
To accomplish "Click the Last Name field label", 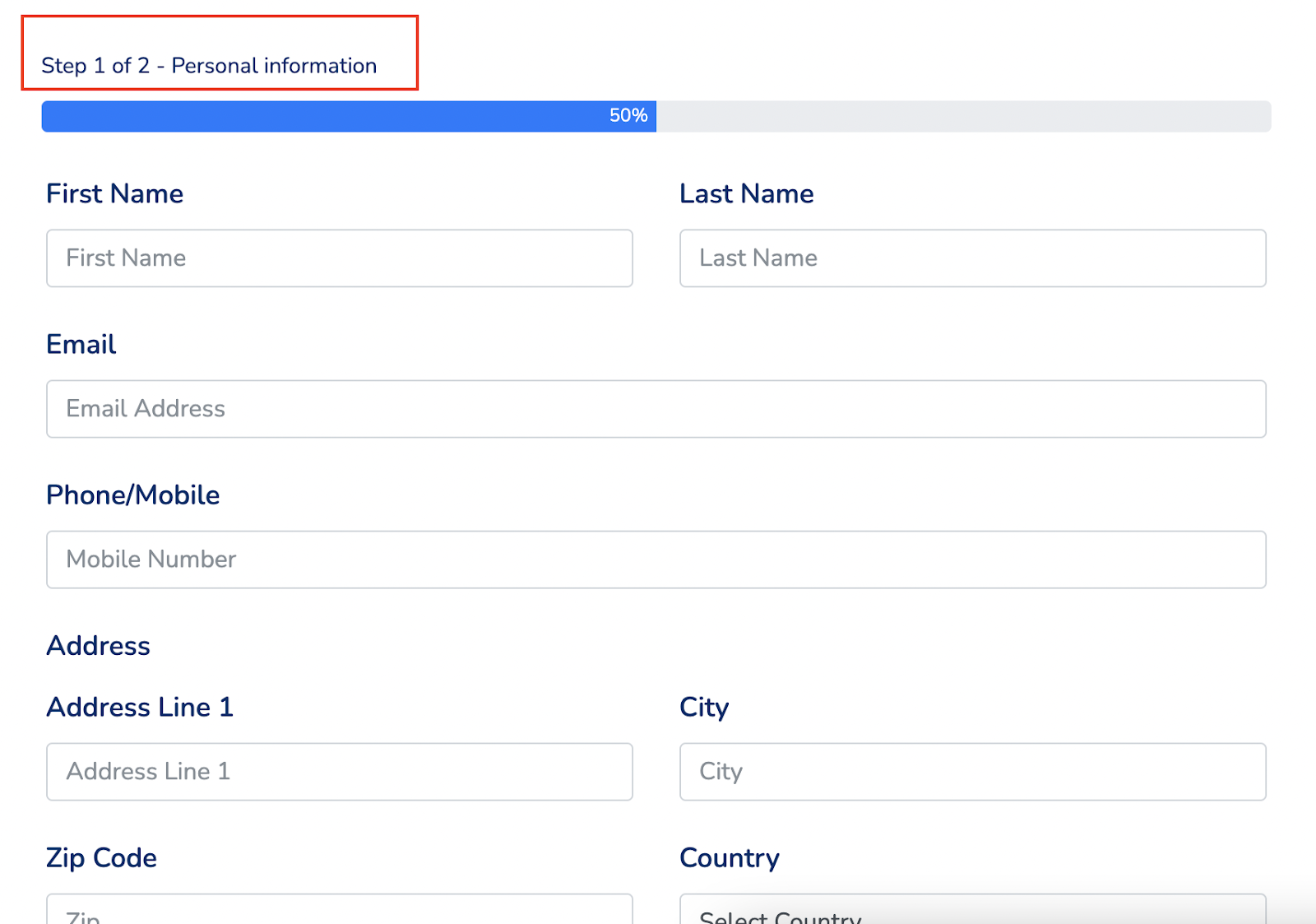I will [747, 193].
